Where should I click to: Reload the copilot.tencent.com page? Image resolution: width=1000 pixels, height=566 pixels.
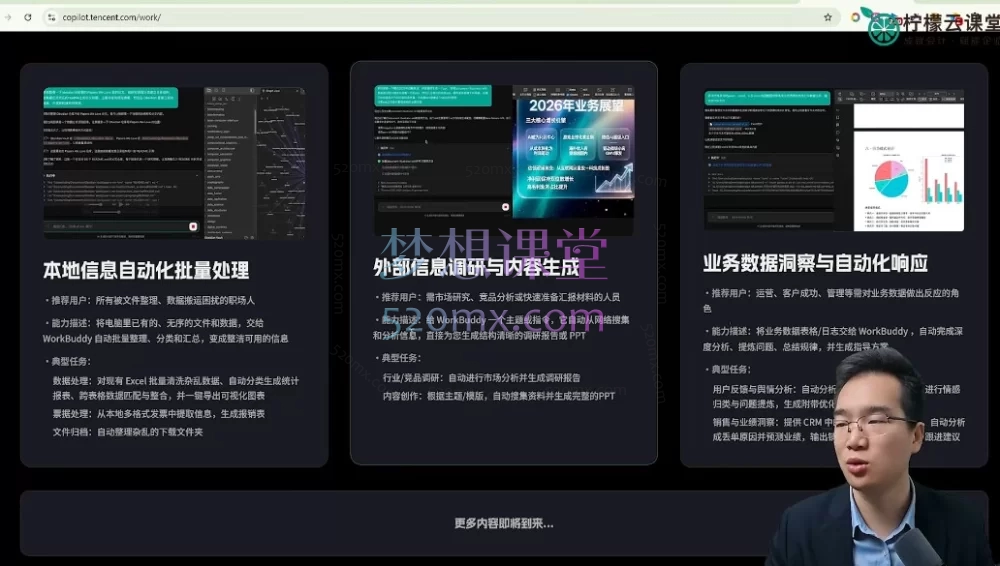(x=27, y=17)
